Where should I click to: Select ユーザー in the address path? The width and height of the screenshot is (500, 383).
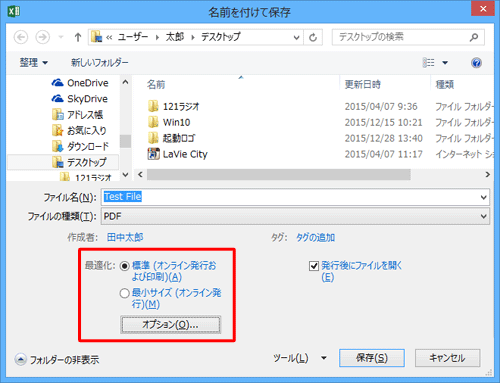[x=133, y=37]
